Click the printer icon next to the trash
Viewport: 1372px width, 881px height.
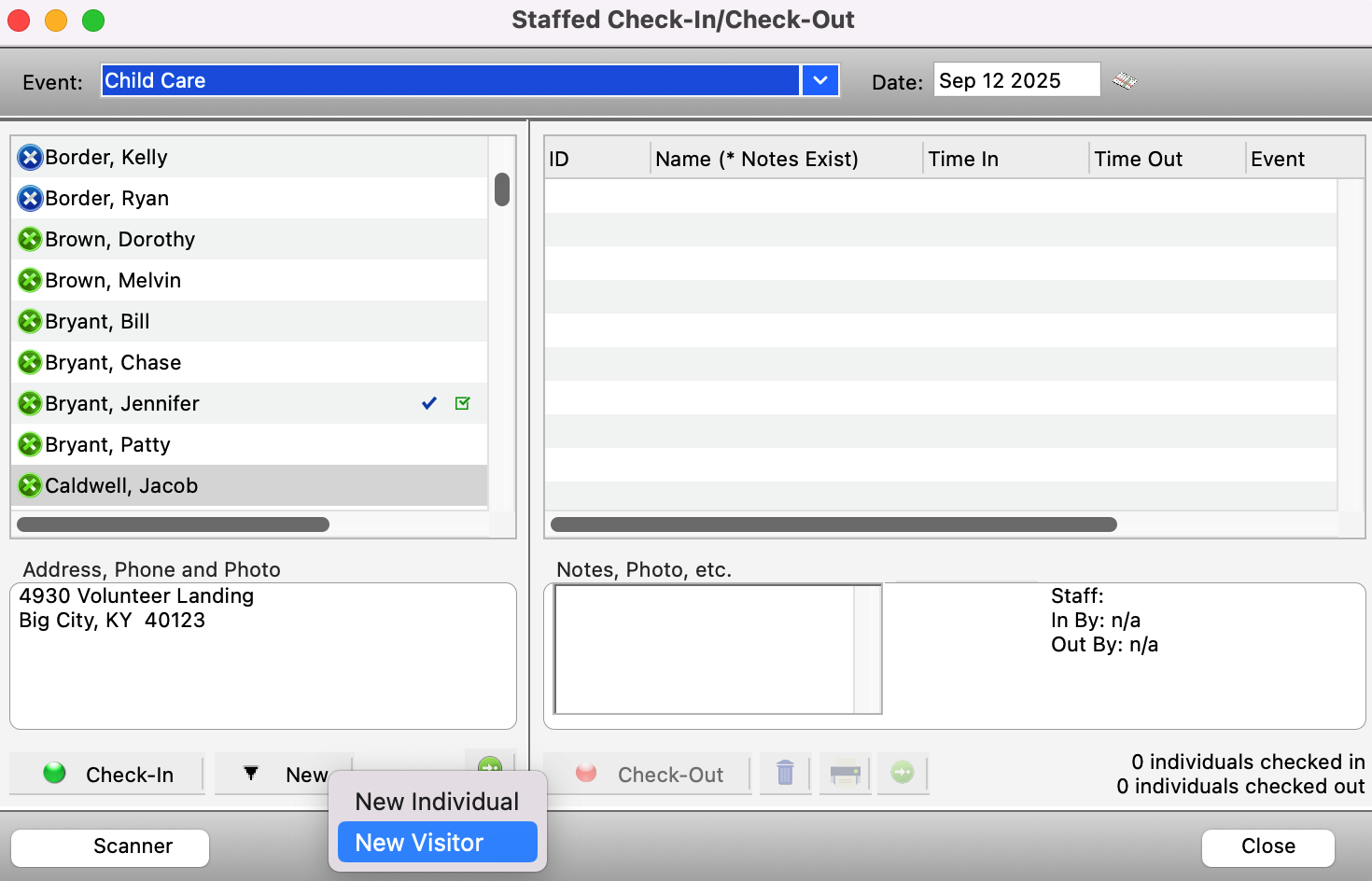click(x=845, y=774)
